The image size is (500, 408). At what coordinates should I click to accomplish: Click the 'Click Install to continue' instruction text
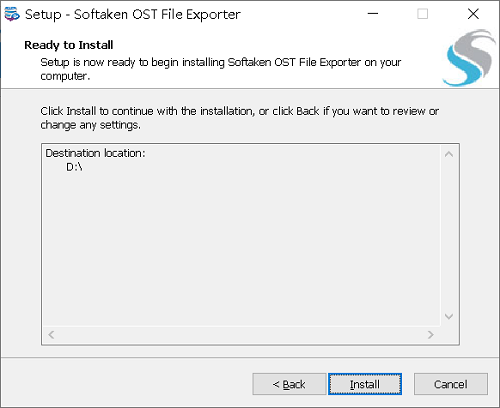pyautogui.click(x=239, y=118)
